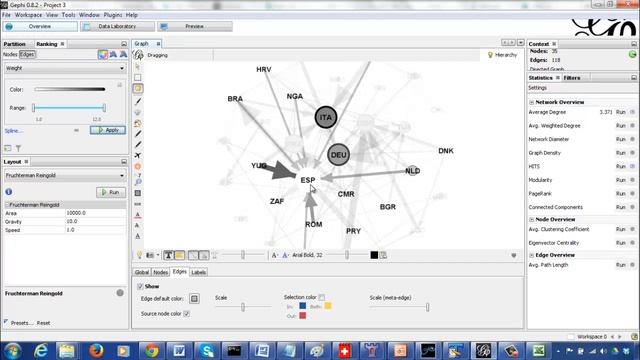This screenshot has width=640, height=360.
Task: Collapse the Fruchterman Reingold properties group
Action: coord(7,204)
